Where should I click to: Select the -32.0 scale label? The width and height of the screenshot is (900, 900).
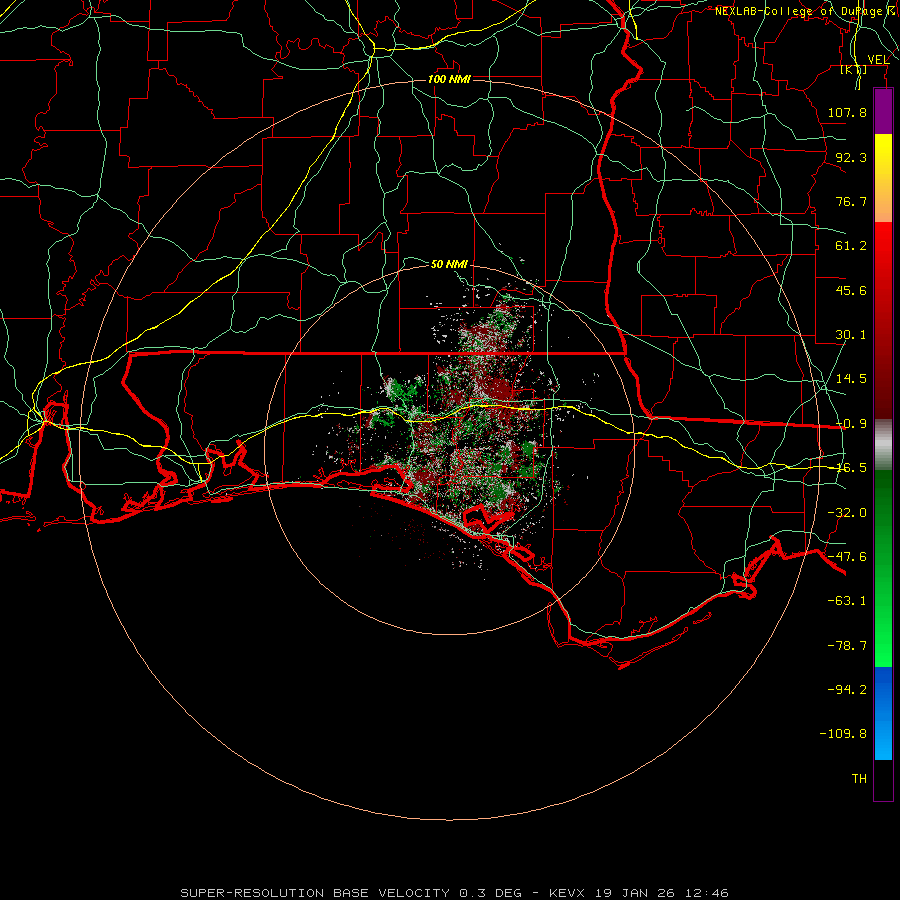tap(847, 513)
